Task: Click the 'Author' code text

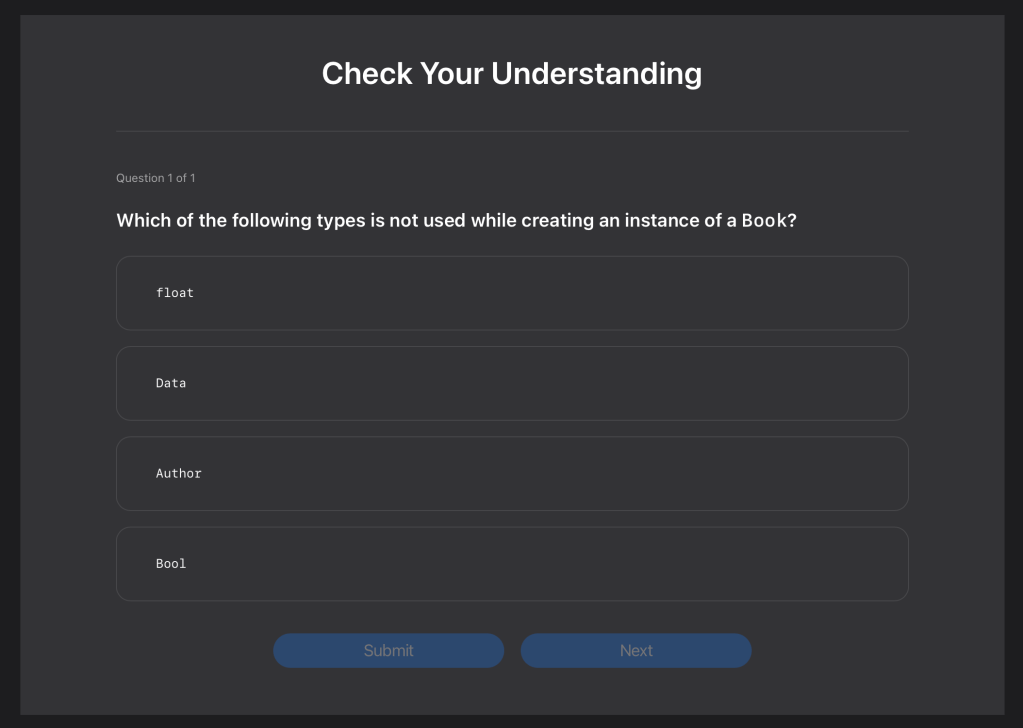Action: [x=179, y=473]
